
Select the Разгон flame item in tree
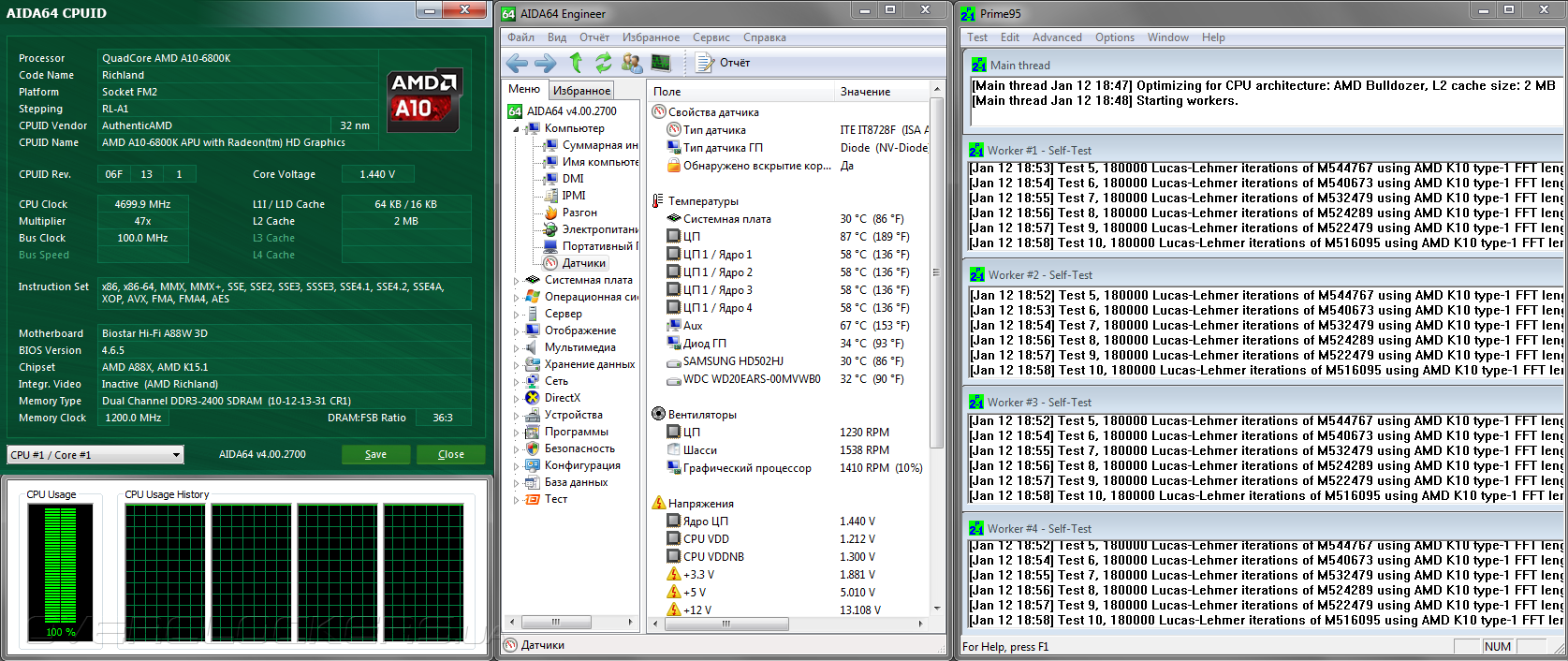coord(579,213)
